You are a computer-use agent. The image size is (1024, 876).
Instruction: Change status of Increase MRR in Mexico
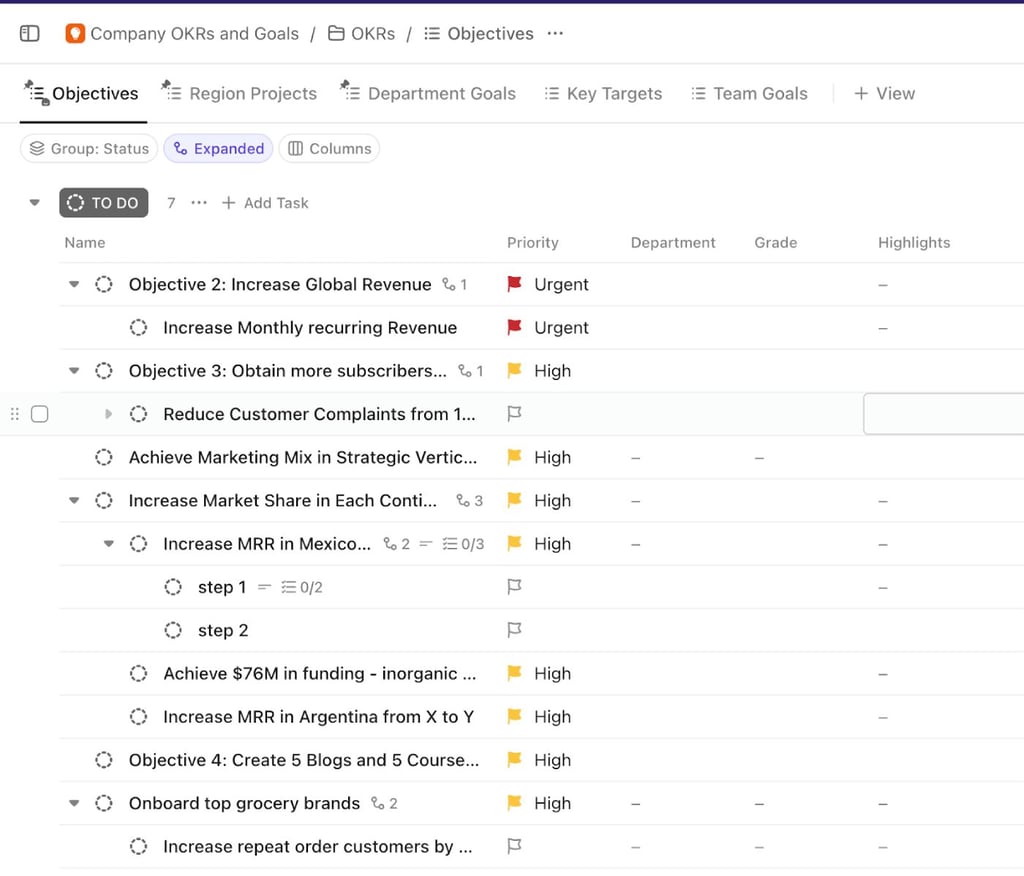[x=138, y=543]
